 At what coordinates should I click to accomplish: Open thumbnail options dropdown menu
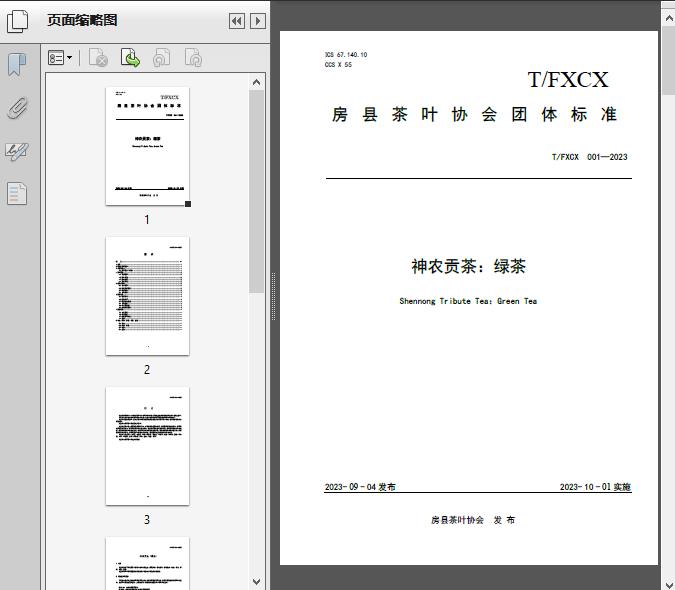coord(60,58)
